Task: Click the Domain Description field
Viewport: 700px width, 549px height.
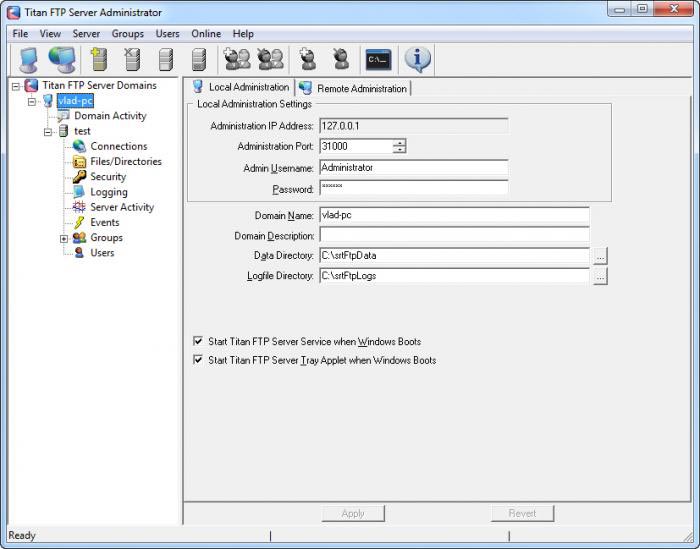Action: click(454, 235)
